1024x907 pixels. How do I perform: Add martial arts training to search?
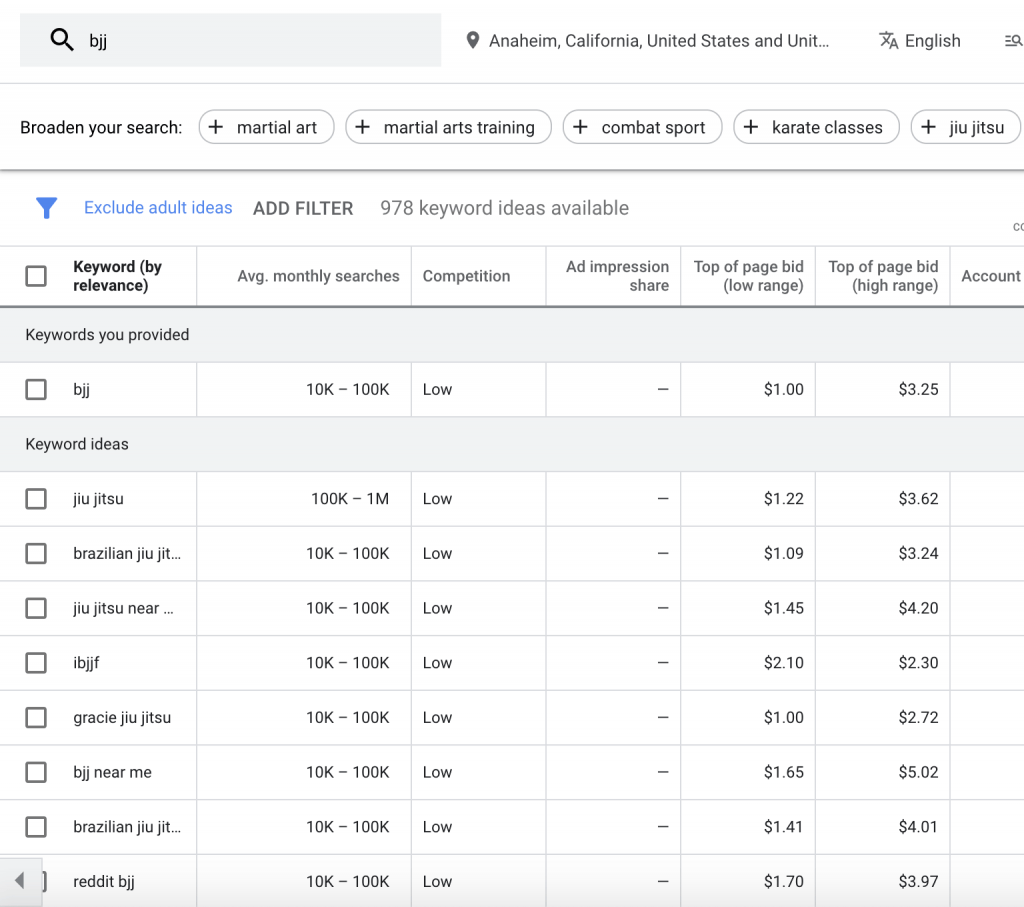pos(448,127)
